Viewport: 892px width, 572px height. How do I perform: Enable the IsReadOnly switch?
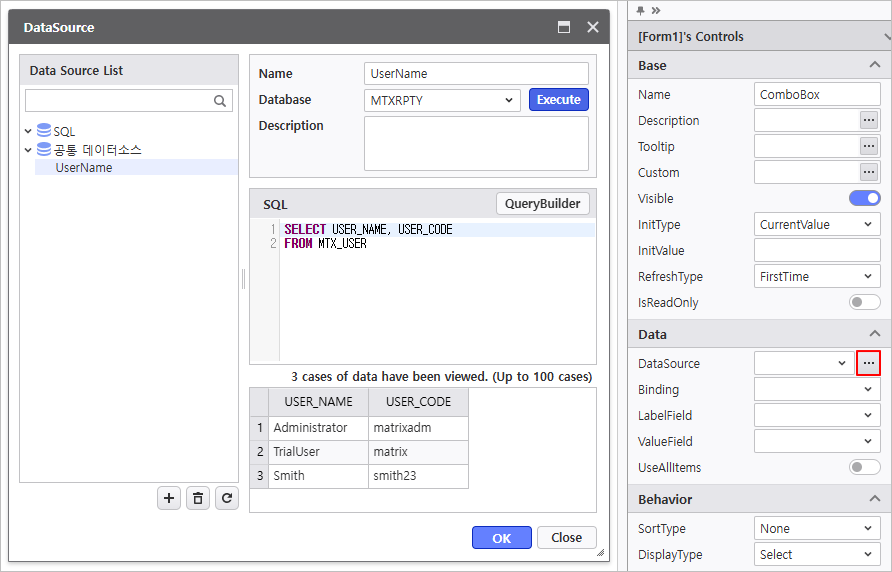tap(865, 302)
